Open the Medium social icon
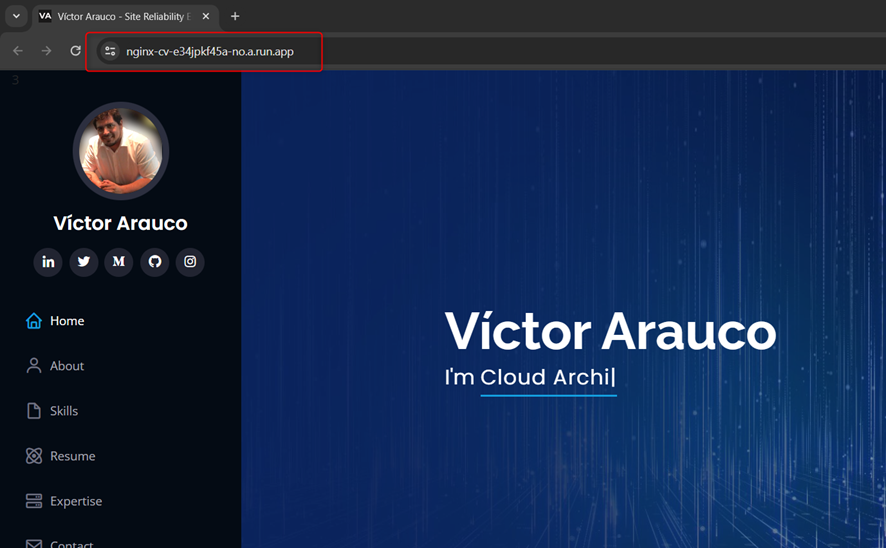886x548 pixels. pos(119,262)
